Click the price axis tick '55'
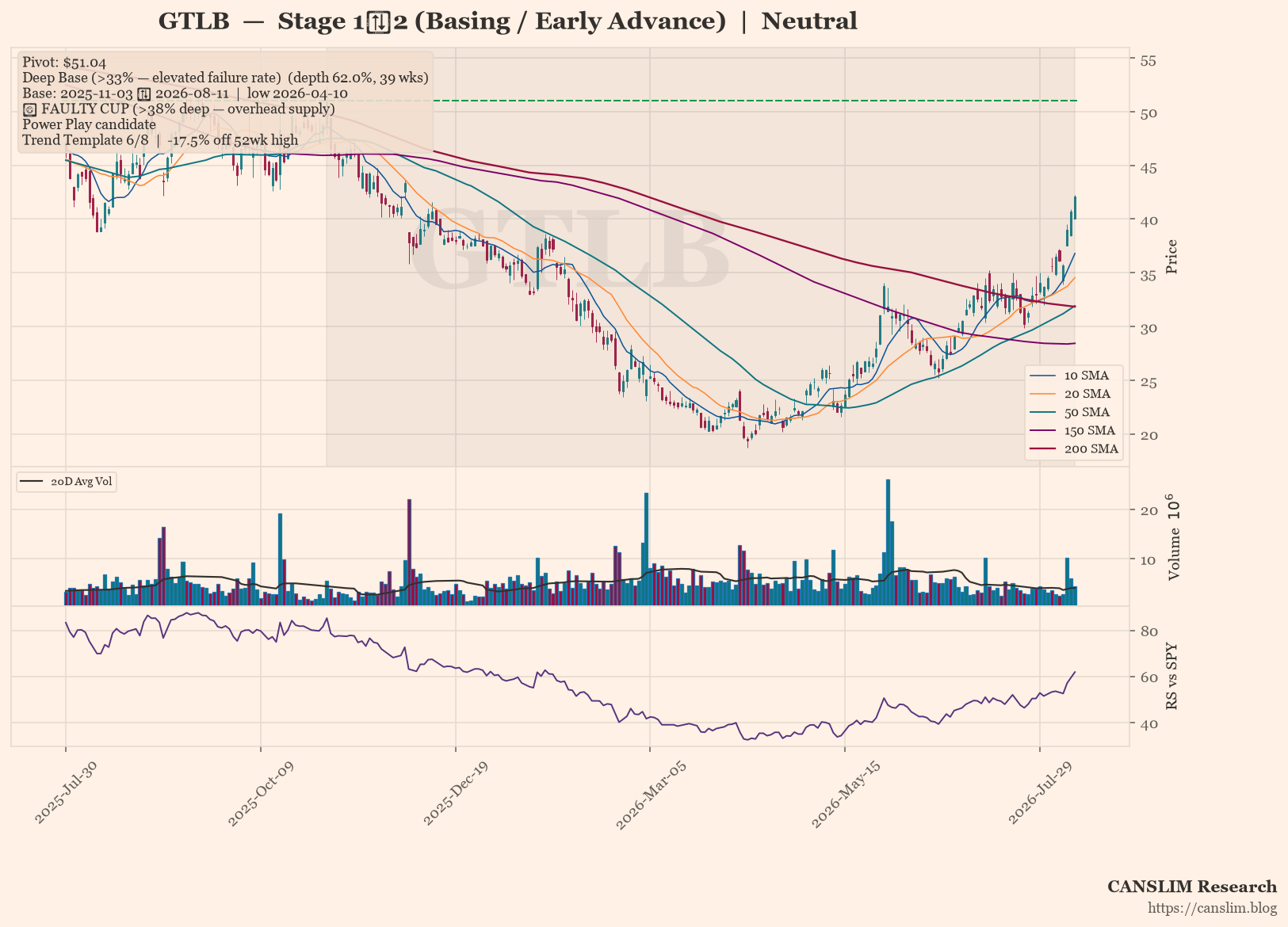The width and height of the screenshot is (1288, 927). pyautogui.click(x=1147, y=60)
